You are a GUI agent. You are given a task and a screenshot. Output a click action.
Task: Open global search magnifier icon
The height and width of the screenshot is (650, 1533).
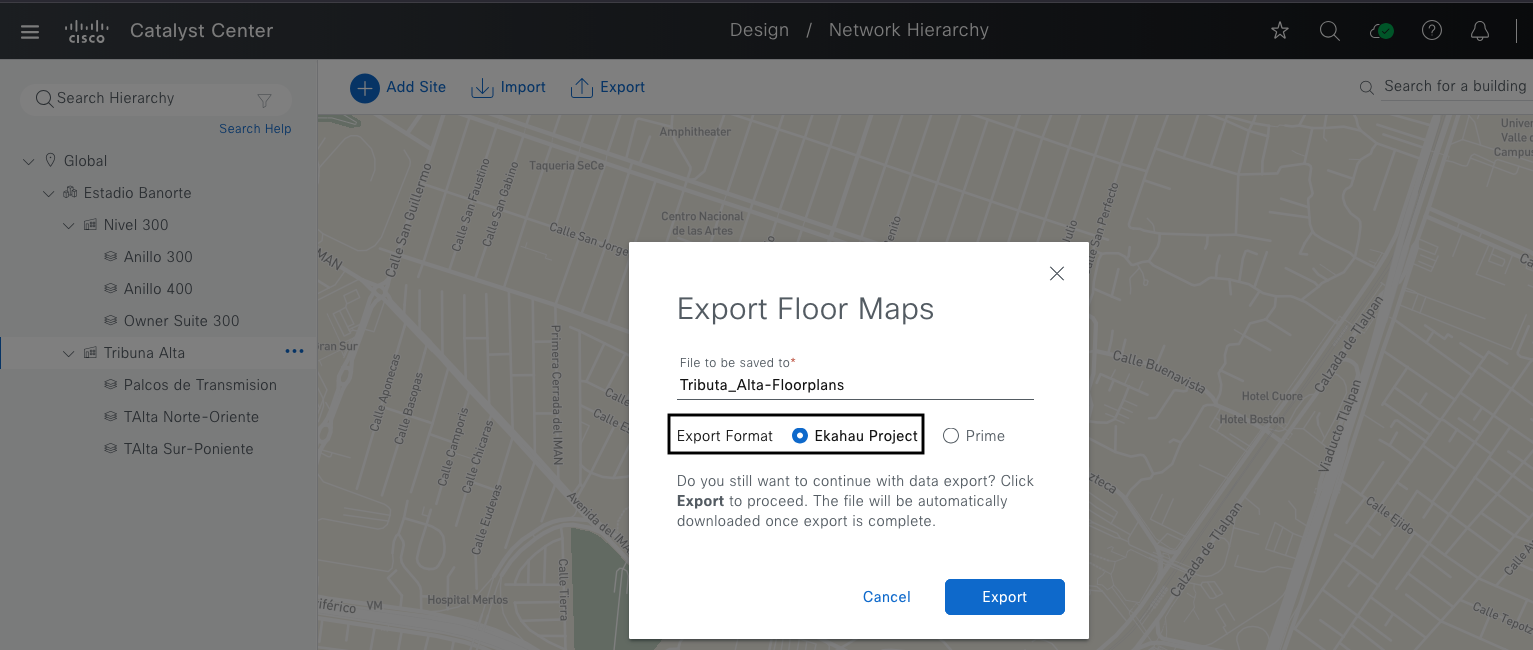(x=1329, y=31)
